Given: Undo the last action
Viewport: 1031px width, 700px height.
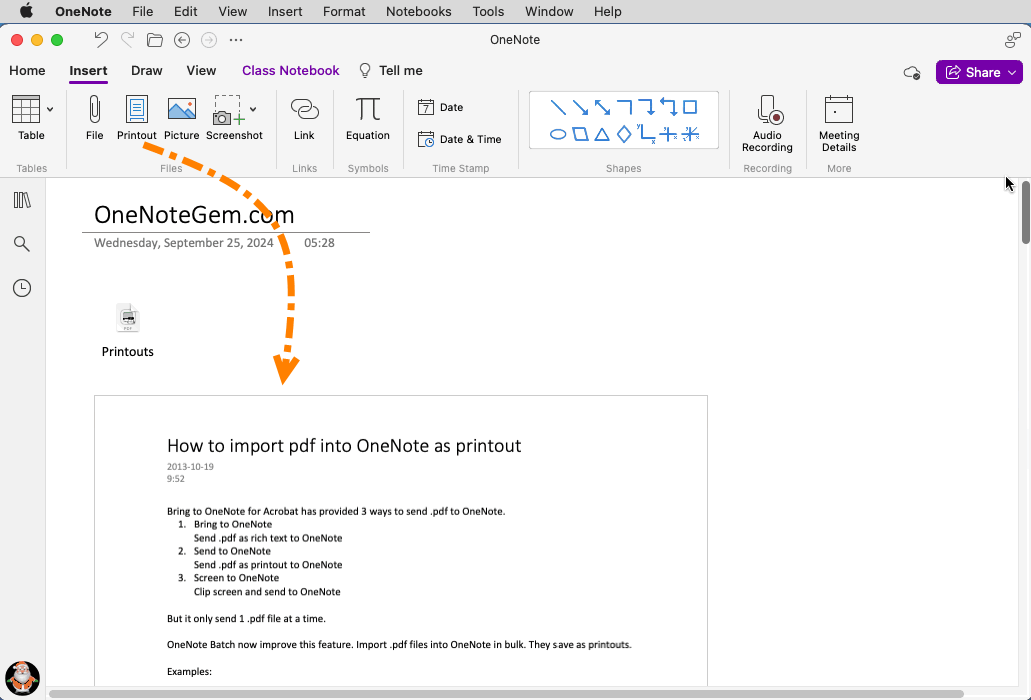Looking at the screenshot, I should point(101,40).
